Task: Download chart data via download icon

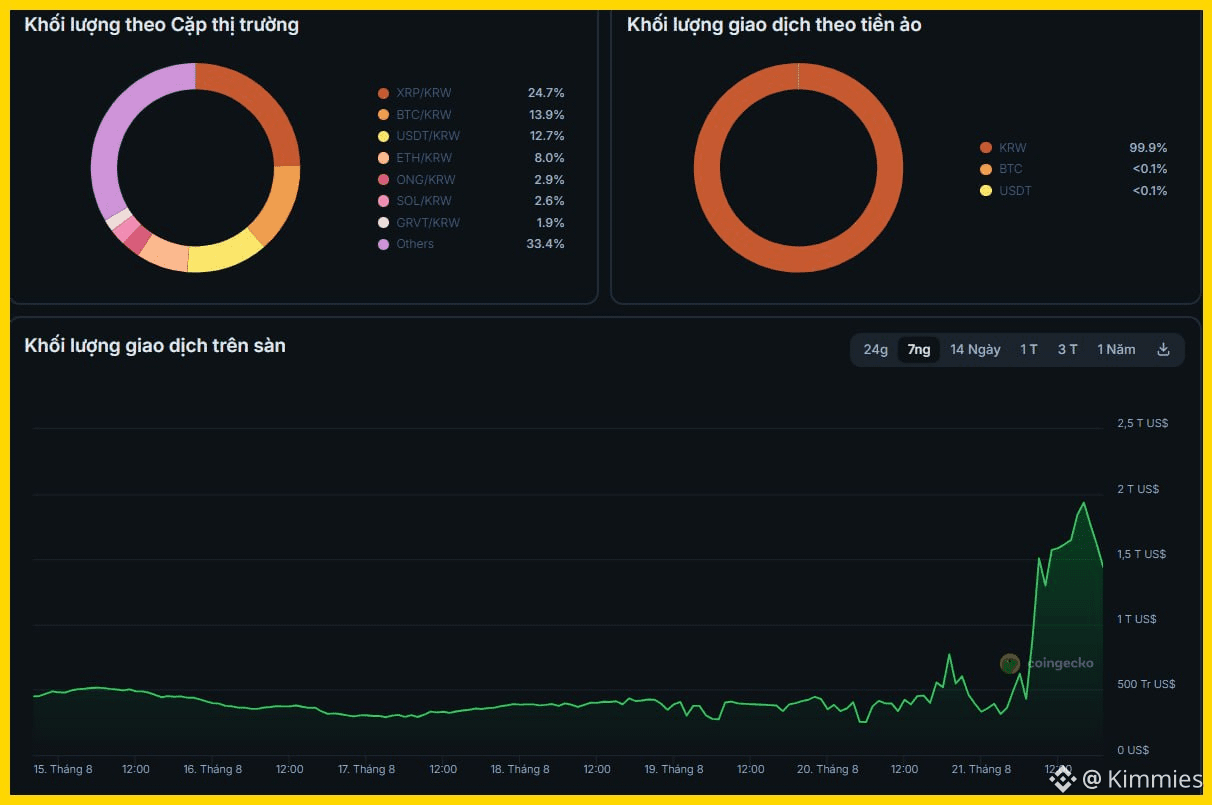Action: pos(1163,350)
